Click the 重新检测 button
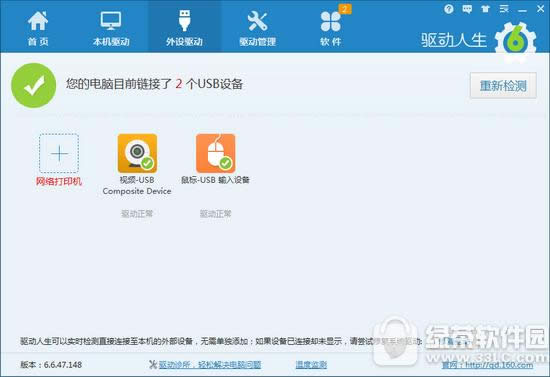 [x=503, y=86]
